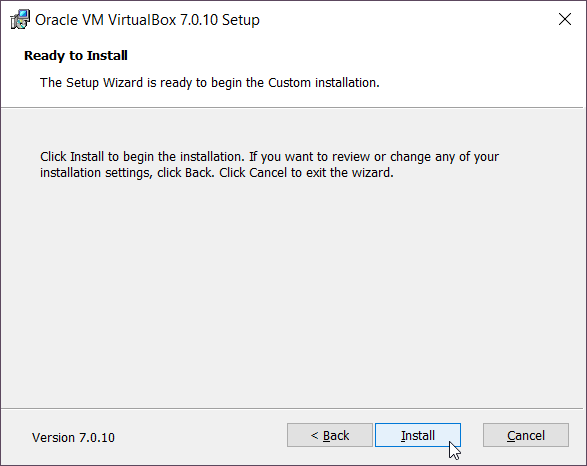Image resolution: width=587 pixels, height=466 pixels.
Task: Click the VirtualBox installer icon in title bar
Action: (20, 19)
